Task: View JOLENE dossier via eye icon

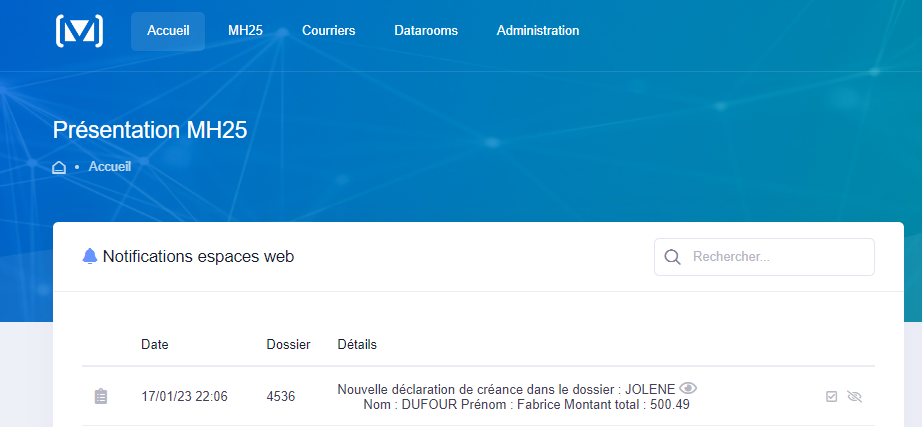Action: point(688,388)
